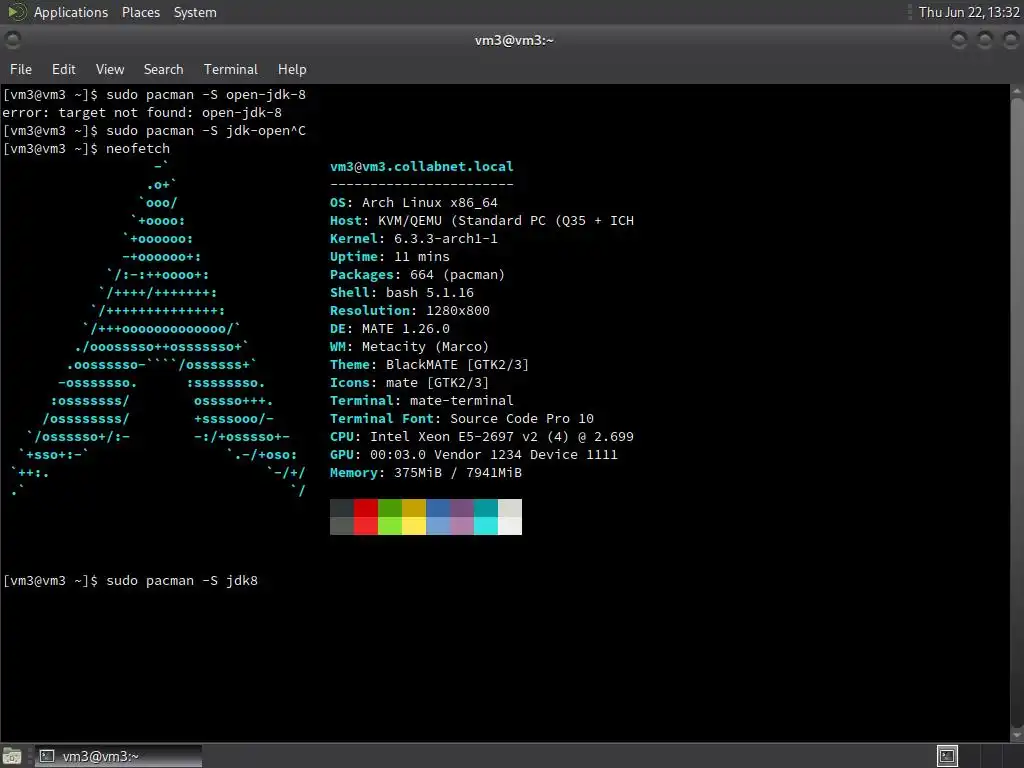Open the terminal's Help menu
The width and height of the screenshot is (1024, 768).
(292, 69)
